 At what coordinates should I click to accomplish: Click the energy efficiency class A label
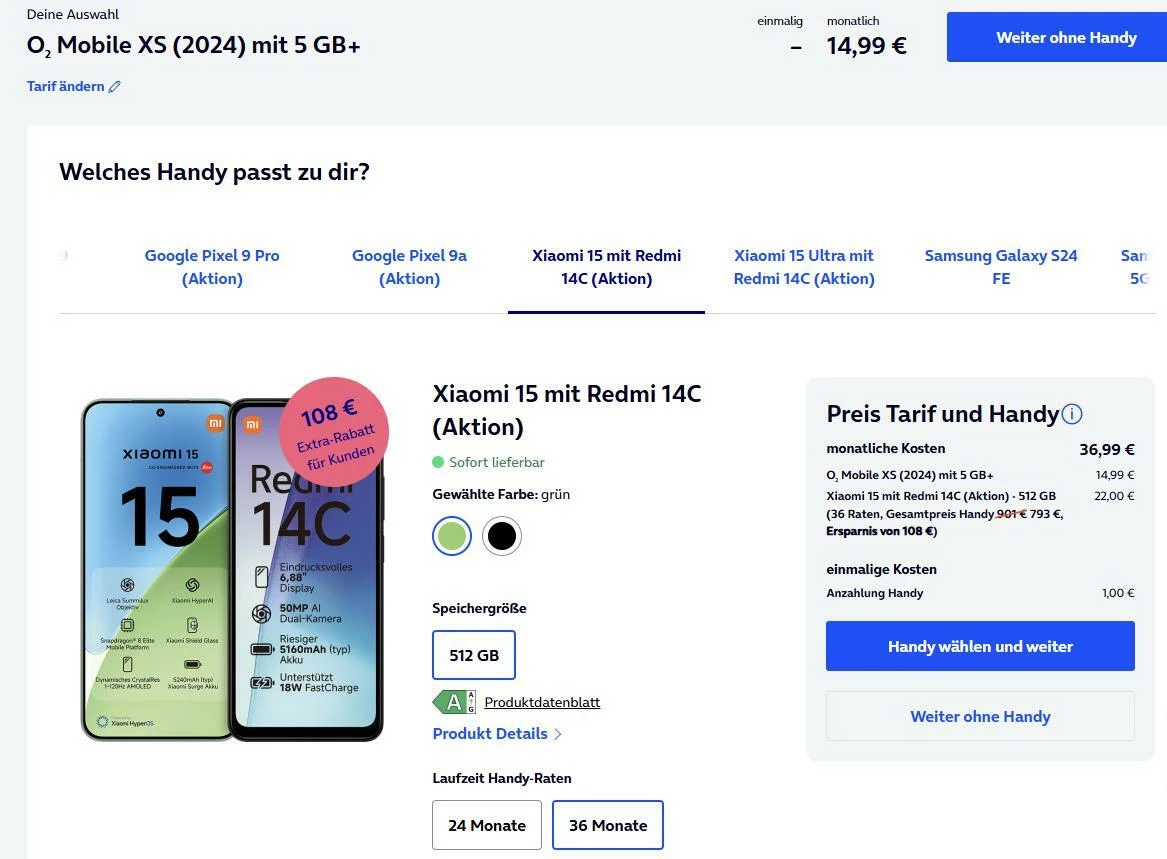pyautogui.click(x=454, y=702)
